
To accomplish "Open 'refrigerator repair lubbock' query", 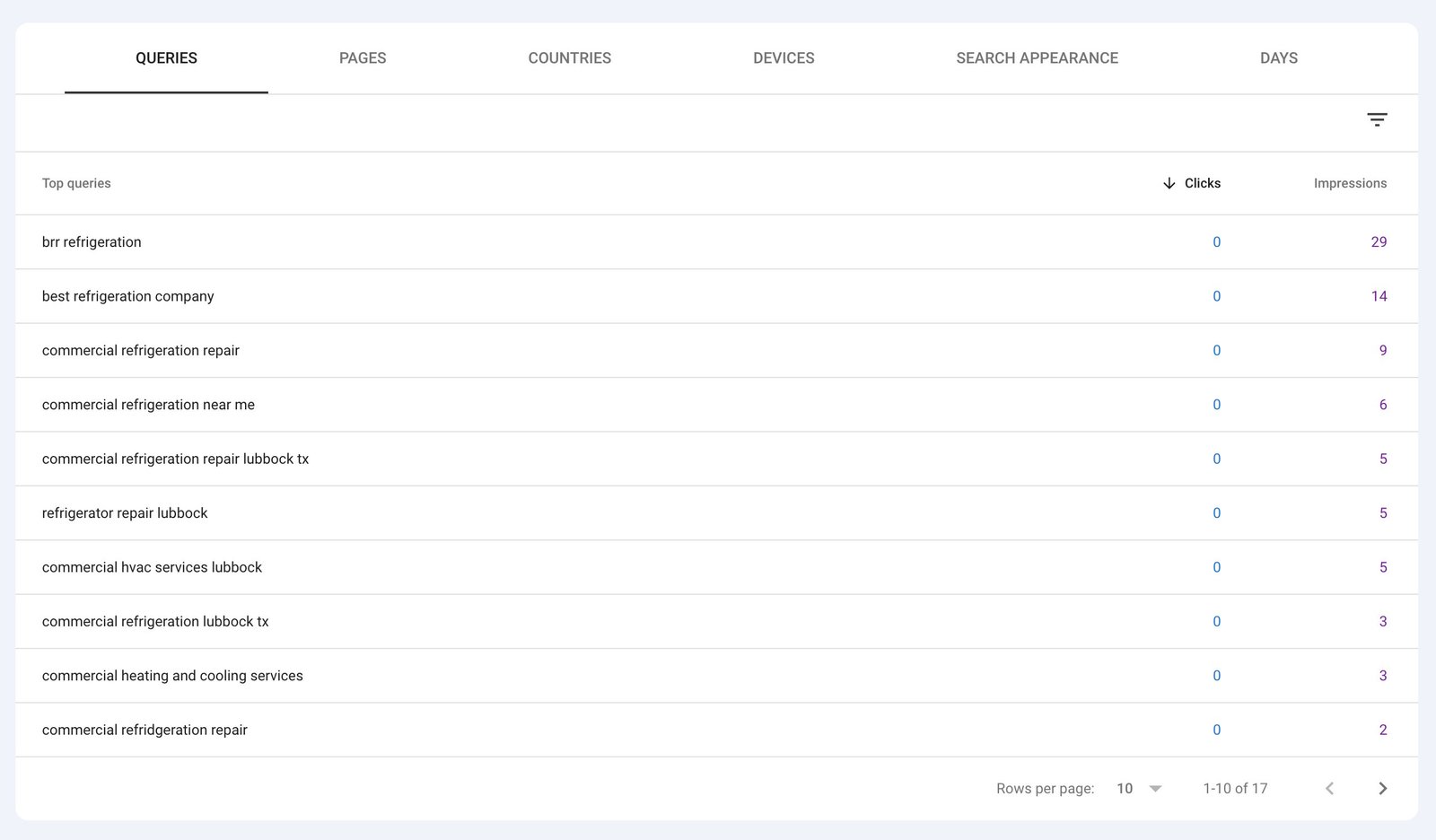I will click(125, 513).
